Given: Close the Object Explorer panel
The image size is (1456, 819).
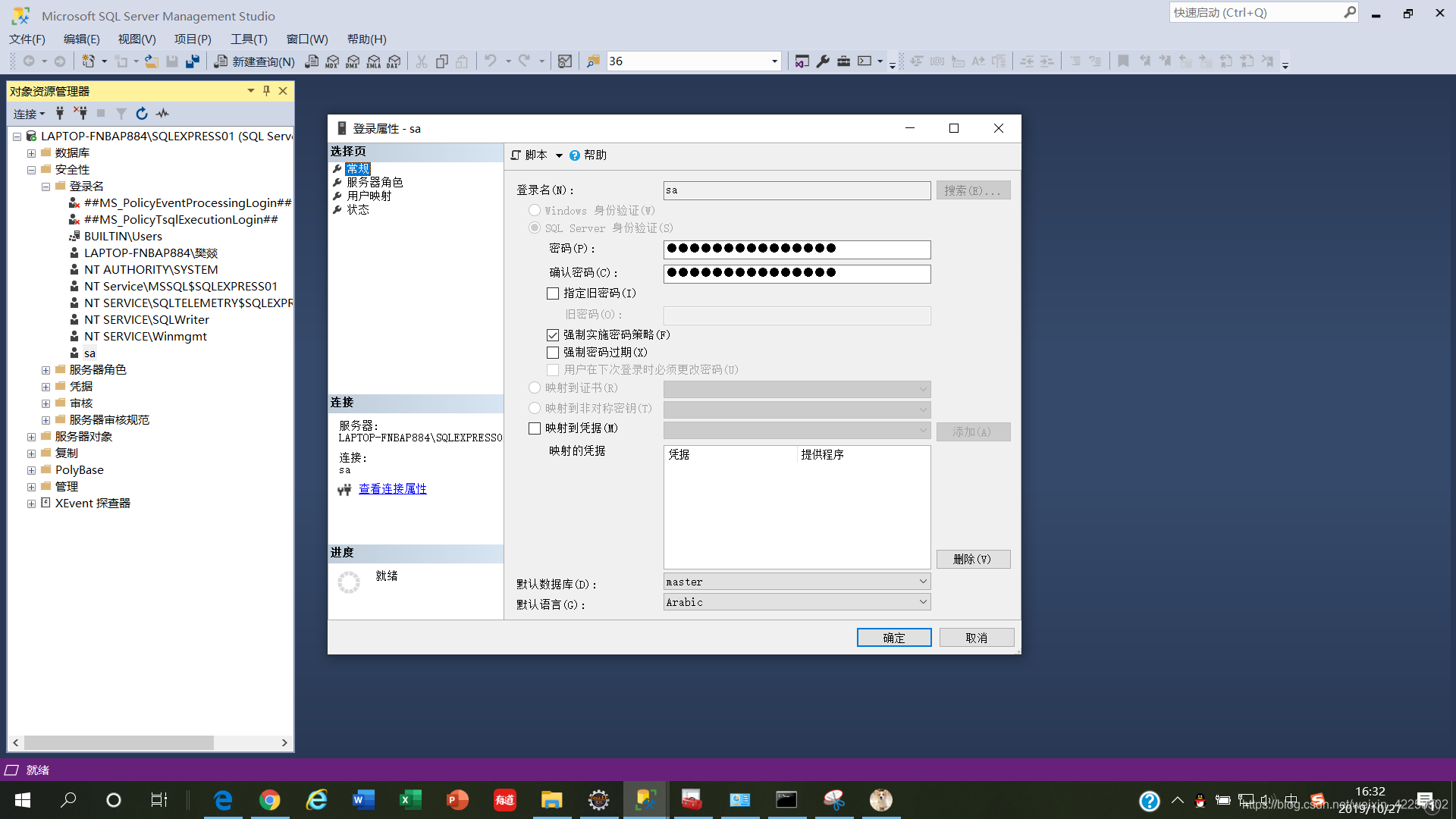Looking at the screenshot, I should point(283,91).
